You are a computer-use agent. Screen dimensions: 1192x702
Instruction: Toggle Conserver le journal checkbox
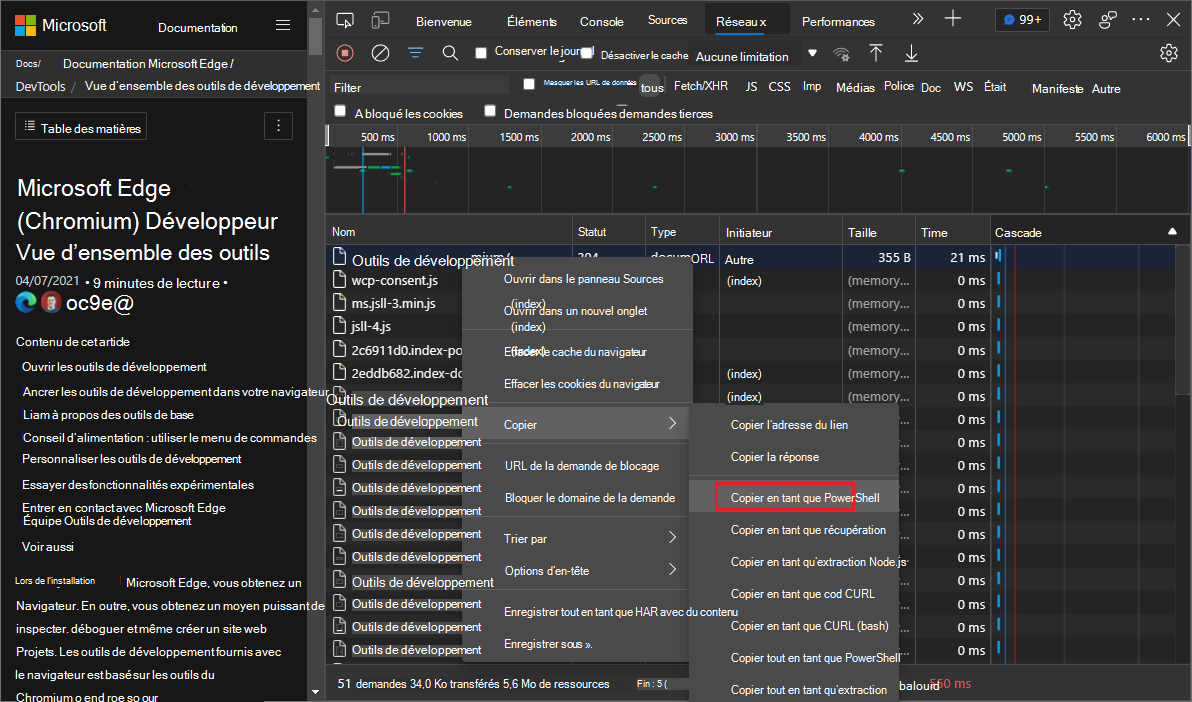click(x=480, y=52)
